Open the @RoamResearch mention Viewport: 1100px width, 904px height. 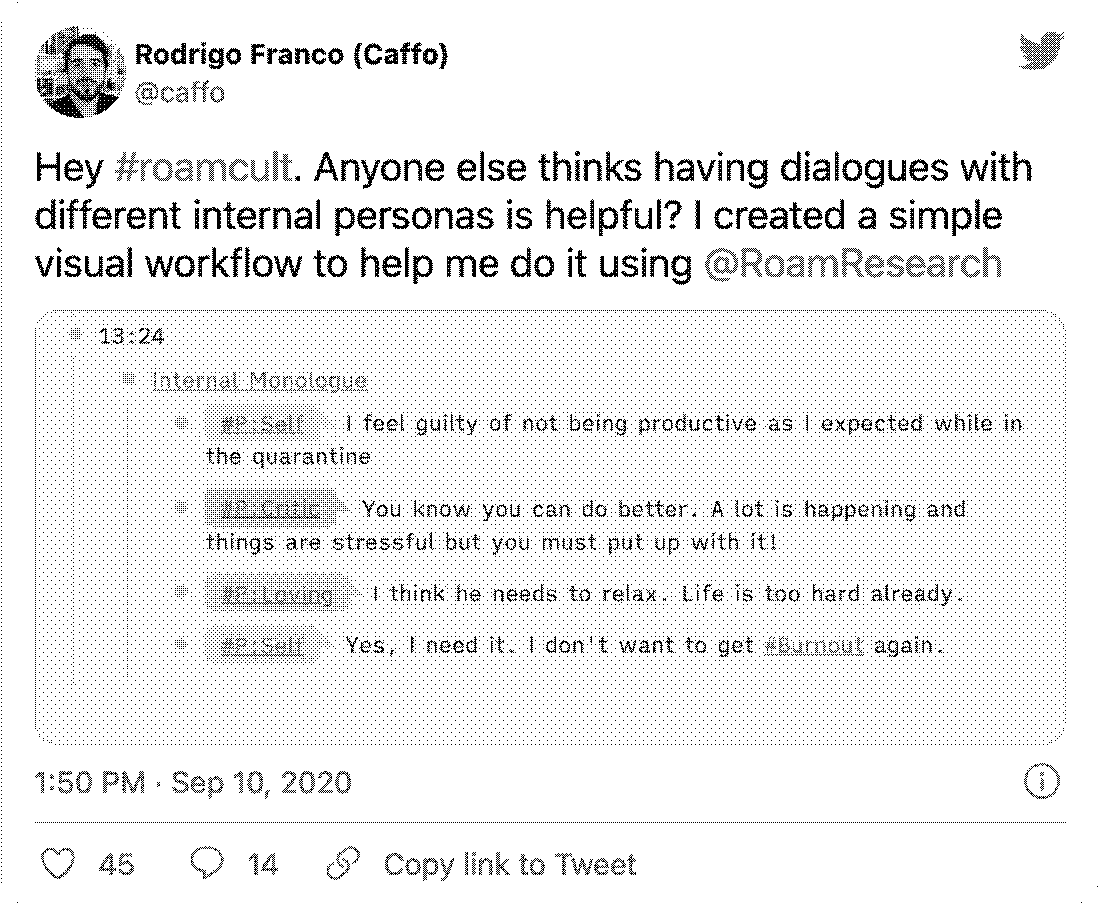[852, 264]
